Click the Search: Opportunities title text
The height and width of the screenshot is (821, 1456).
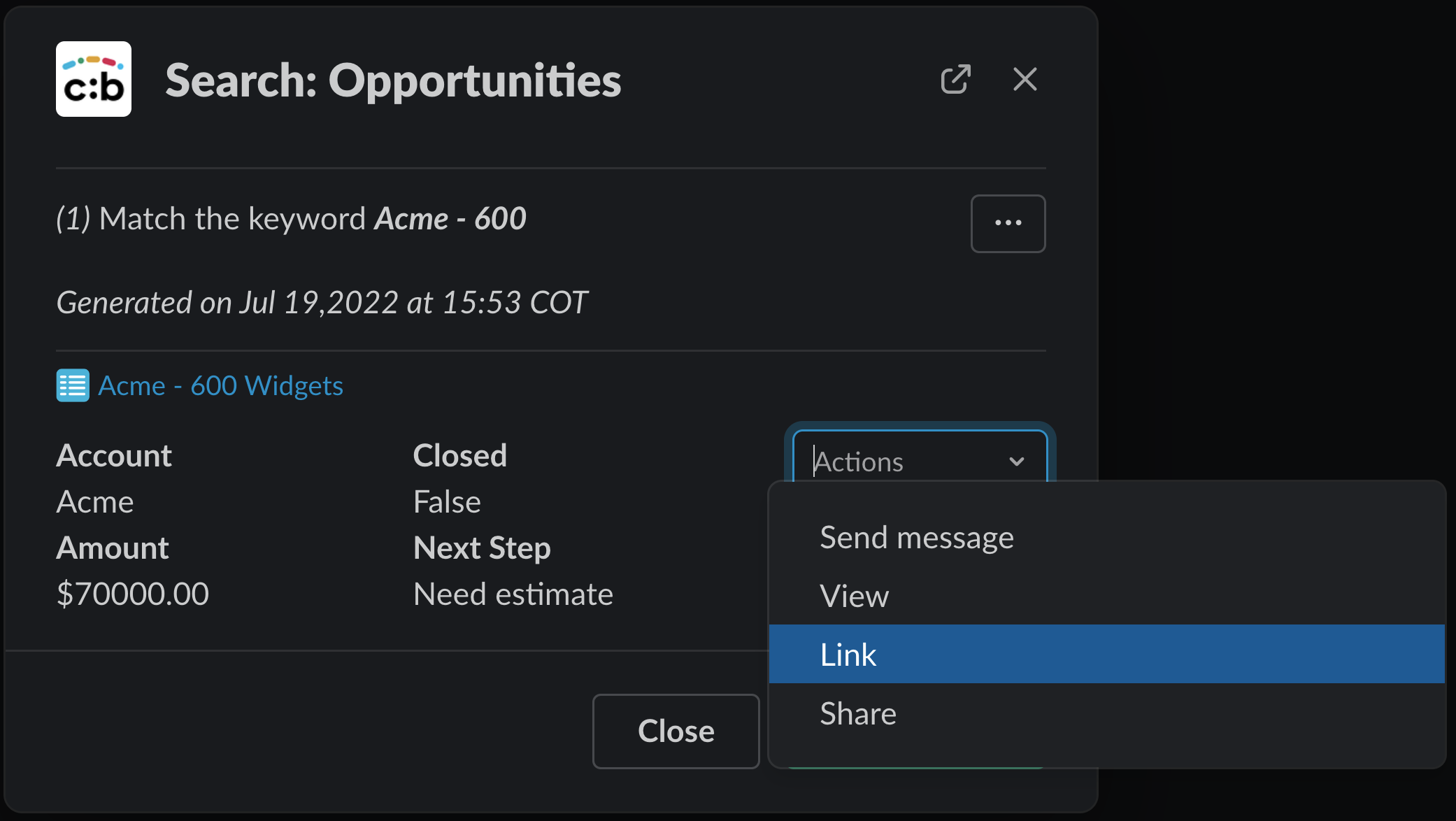393,80
